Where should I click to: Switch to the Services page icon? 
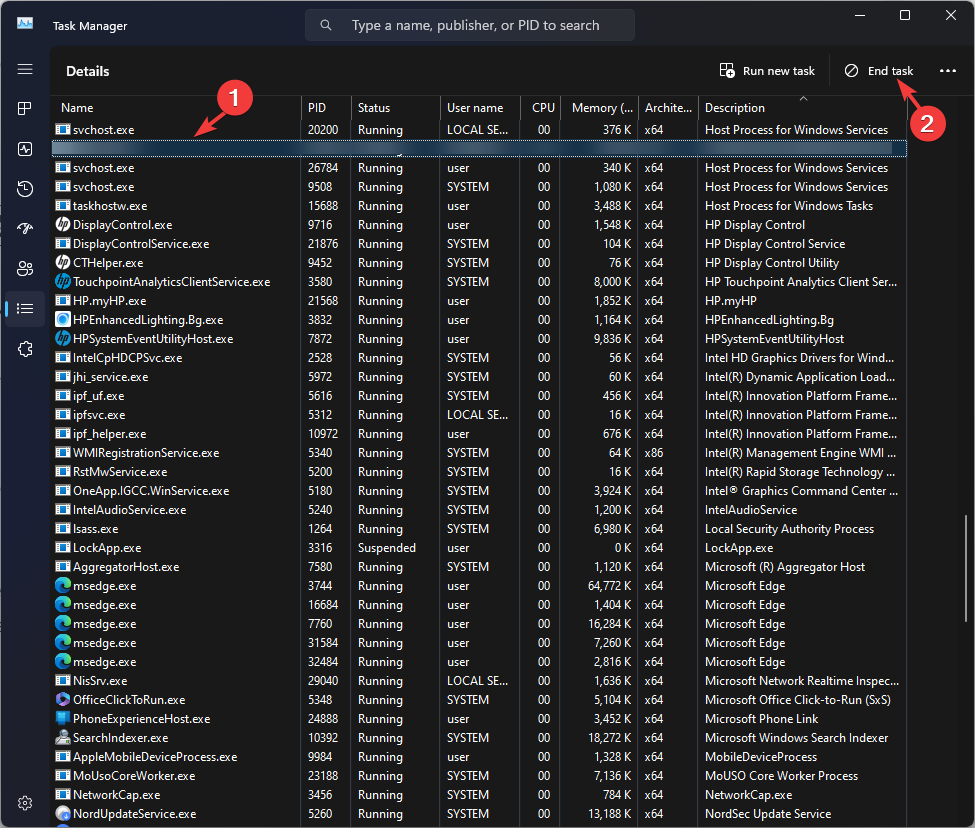tap(25, 349)
